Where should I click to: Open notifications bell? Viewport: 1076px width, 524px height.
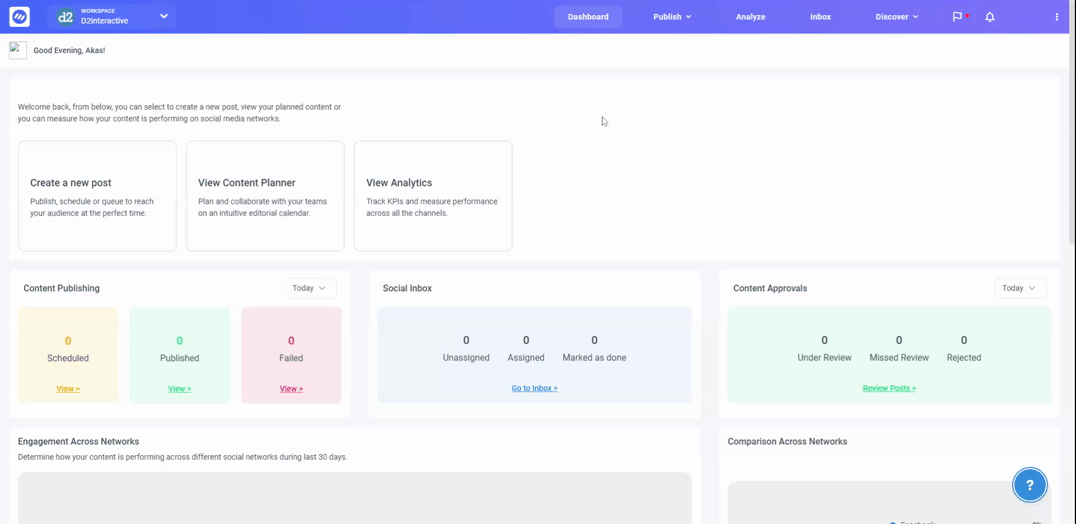(x=990, y=17)
